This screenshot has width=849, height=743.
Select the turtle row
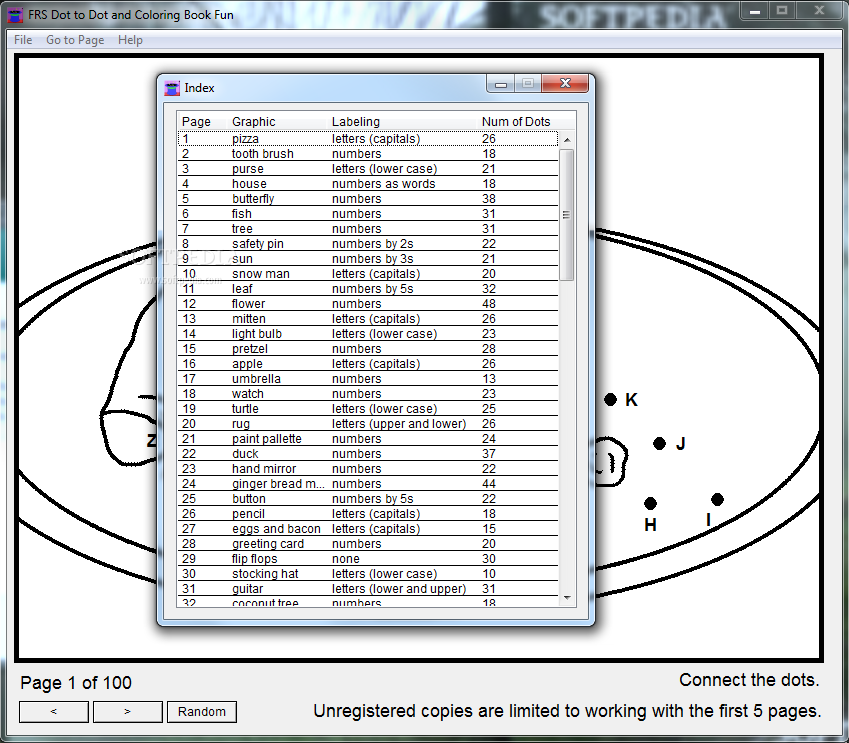point(368,409)
